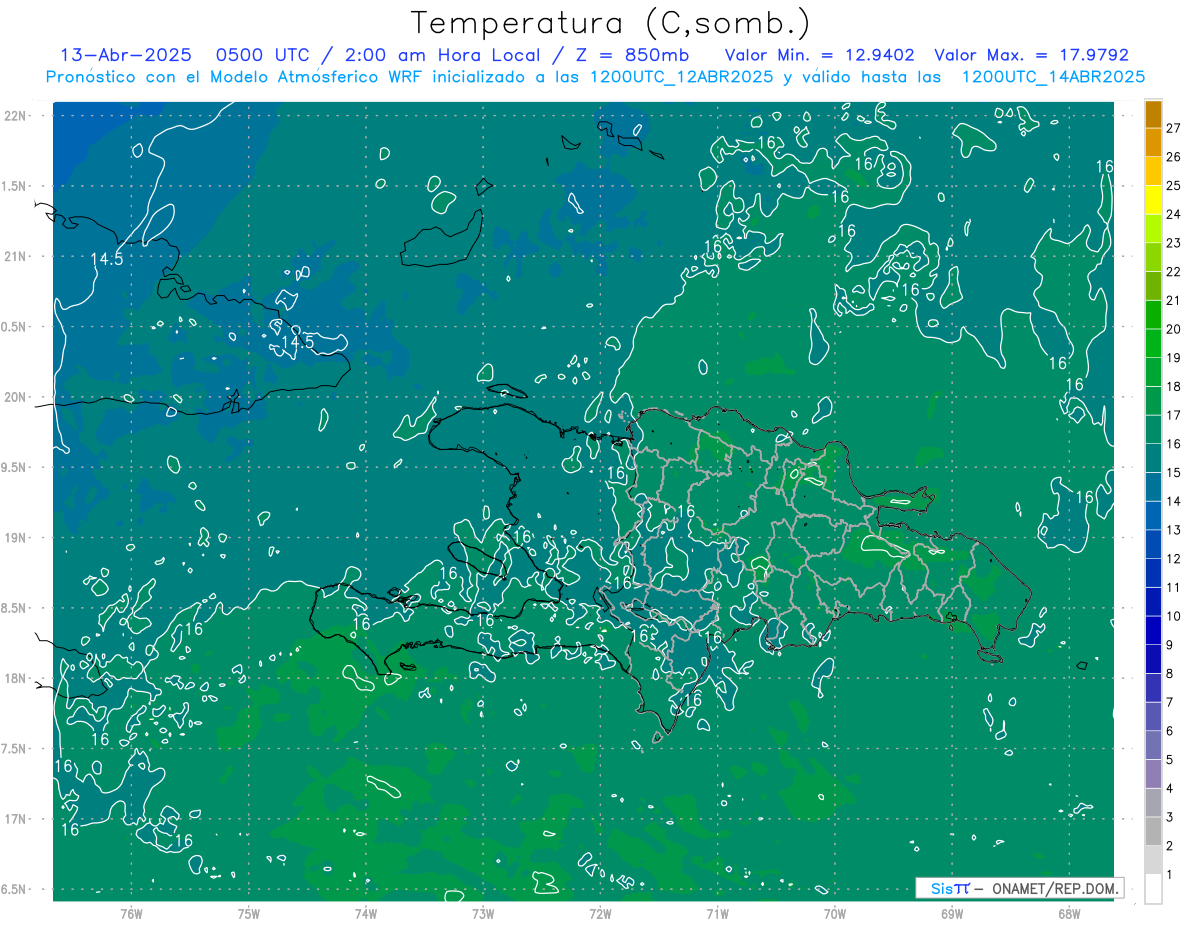Click the "21N" latitude axis label
Viewport: 1200px width, 927px height.
coord(14,257)
